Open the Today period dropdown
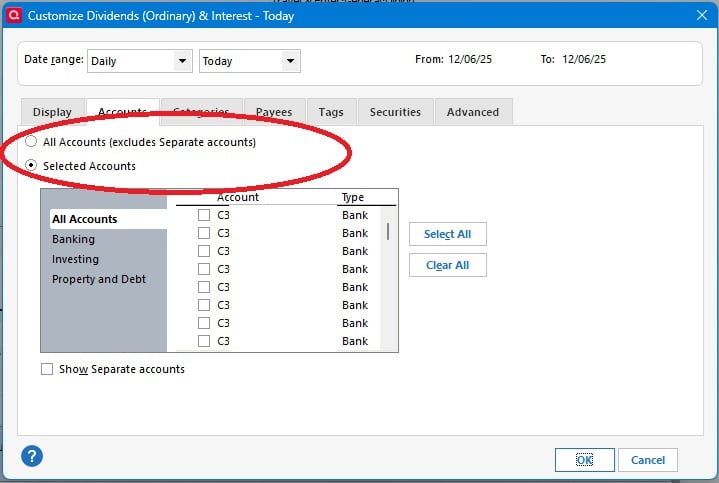Screen dimensions: 719x483 click(250, 61)
